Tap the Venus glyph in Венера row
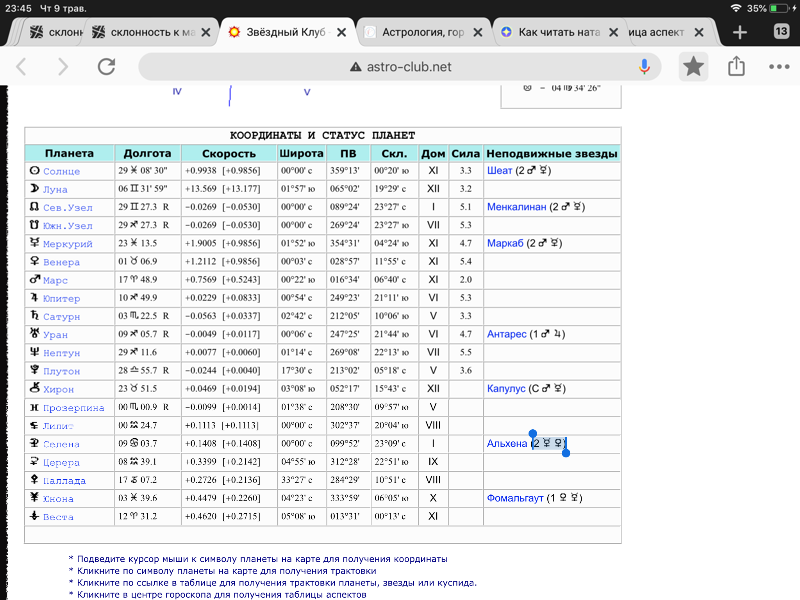The height and width of the screenshot is (600, 800). 34,261
